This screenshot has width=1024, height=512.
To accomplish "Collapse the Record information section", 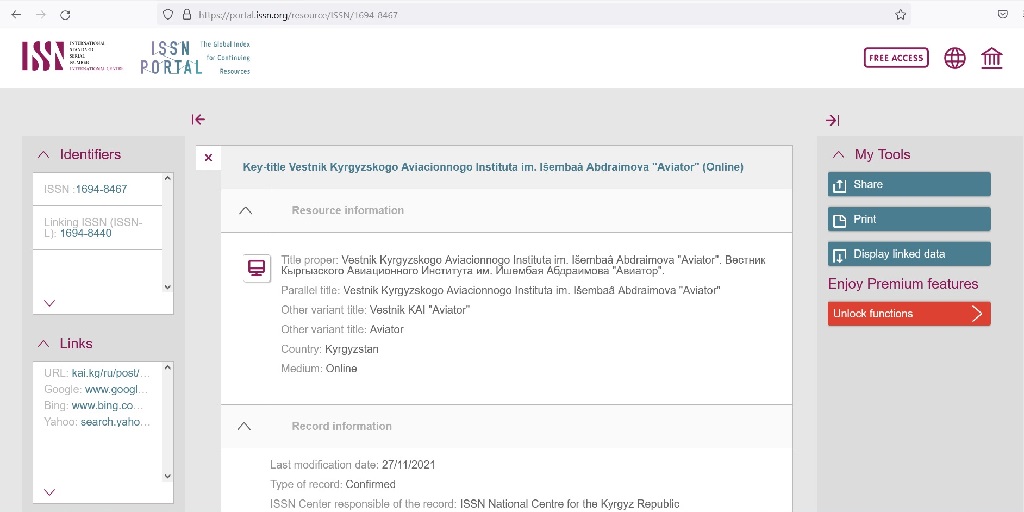I will (245, 426).
